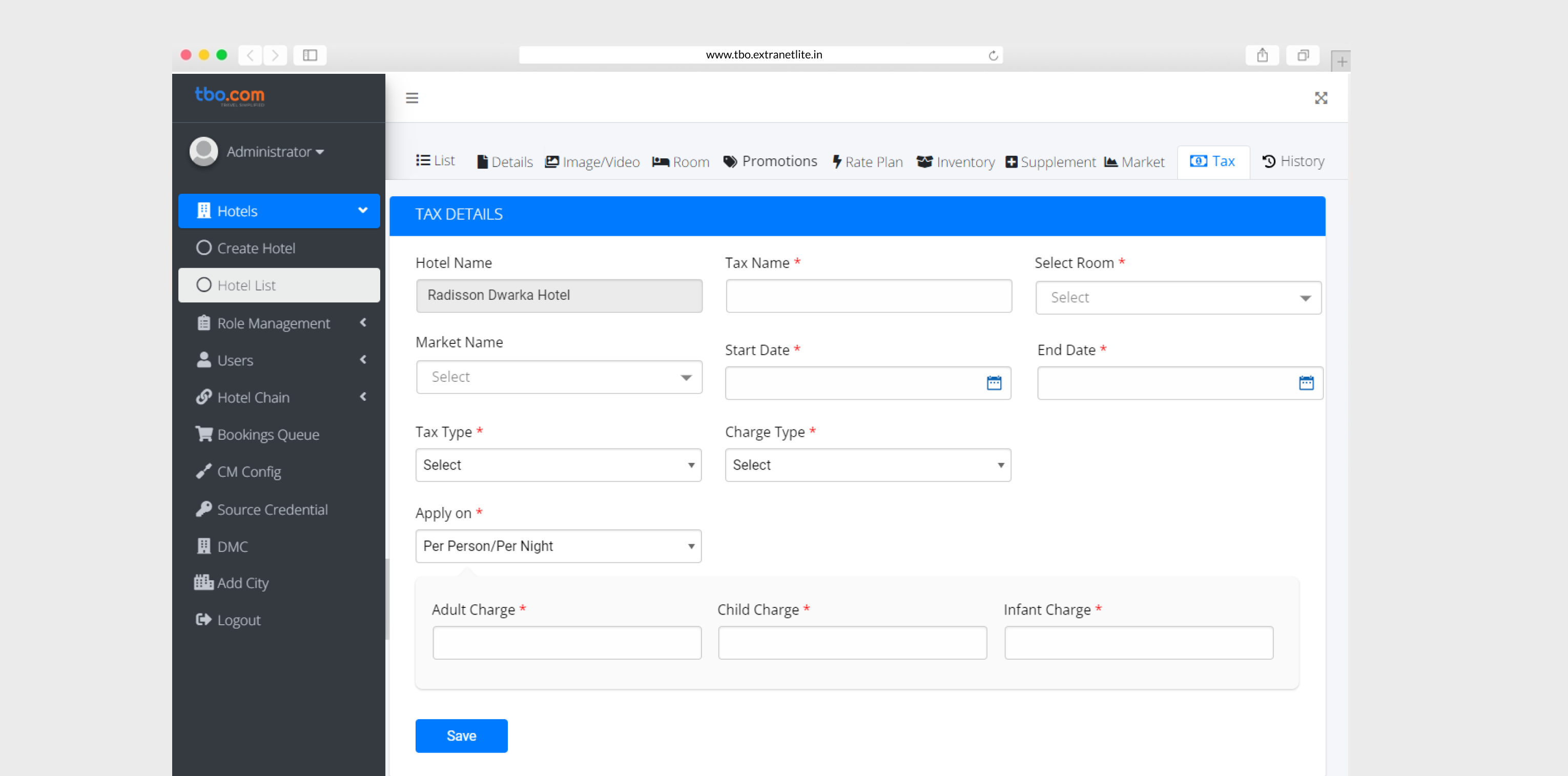This screenshot has height=776, width=1568.
Task: Open Apply on dropdown
Action: pyautogui.click(x=558, y=546)
